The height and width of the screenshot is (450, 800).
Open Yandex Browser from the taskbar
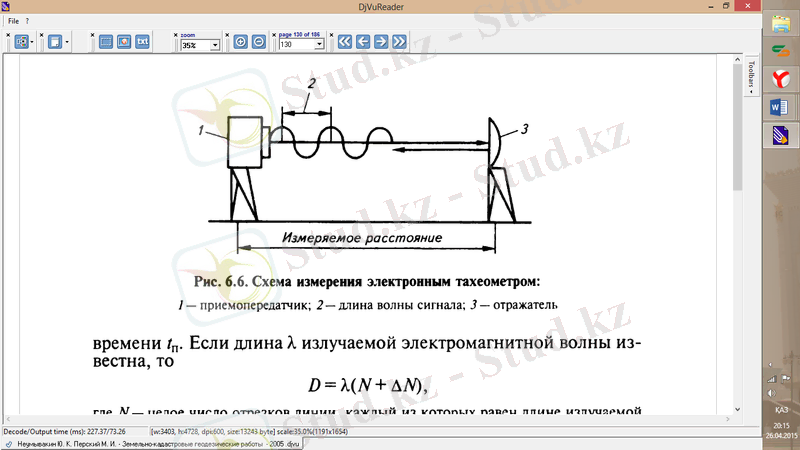click(x=781, y=79)
